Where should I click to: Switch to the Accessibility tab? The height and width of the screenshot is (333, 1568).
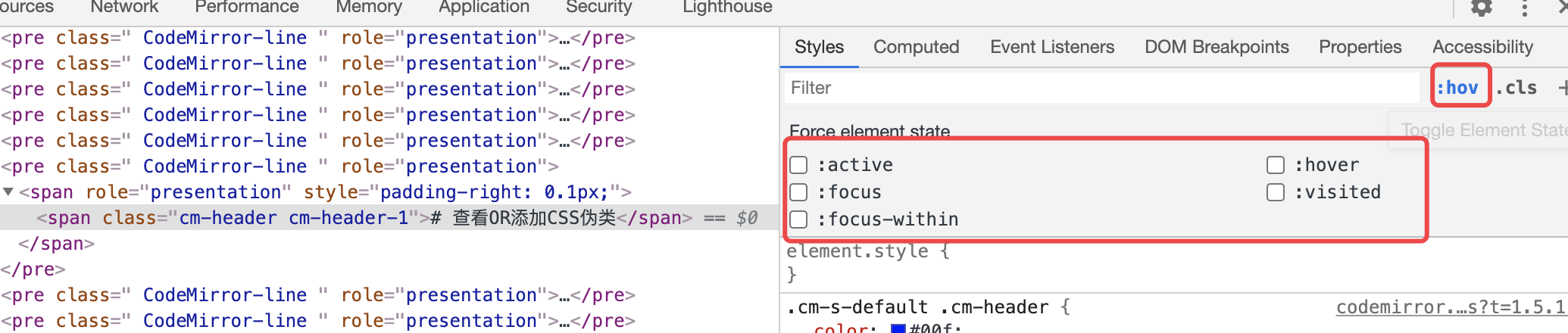(1482, 47)
